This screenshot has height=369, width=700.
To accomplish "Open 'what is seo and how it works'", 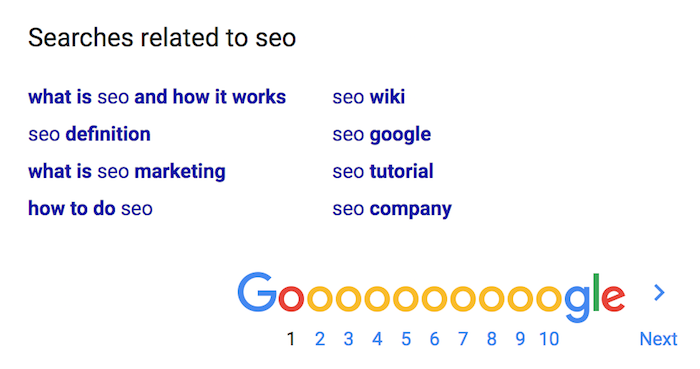I will [x=157, y=97].
